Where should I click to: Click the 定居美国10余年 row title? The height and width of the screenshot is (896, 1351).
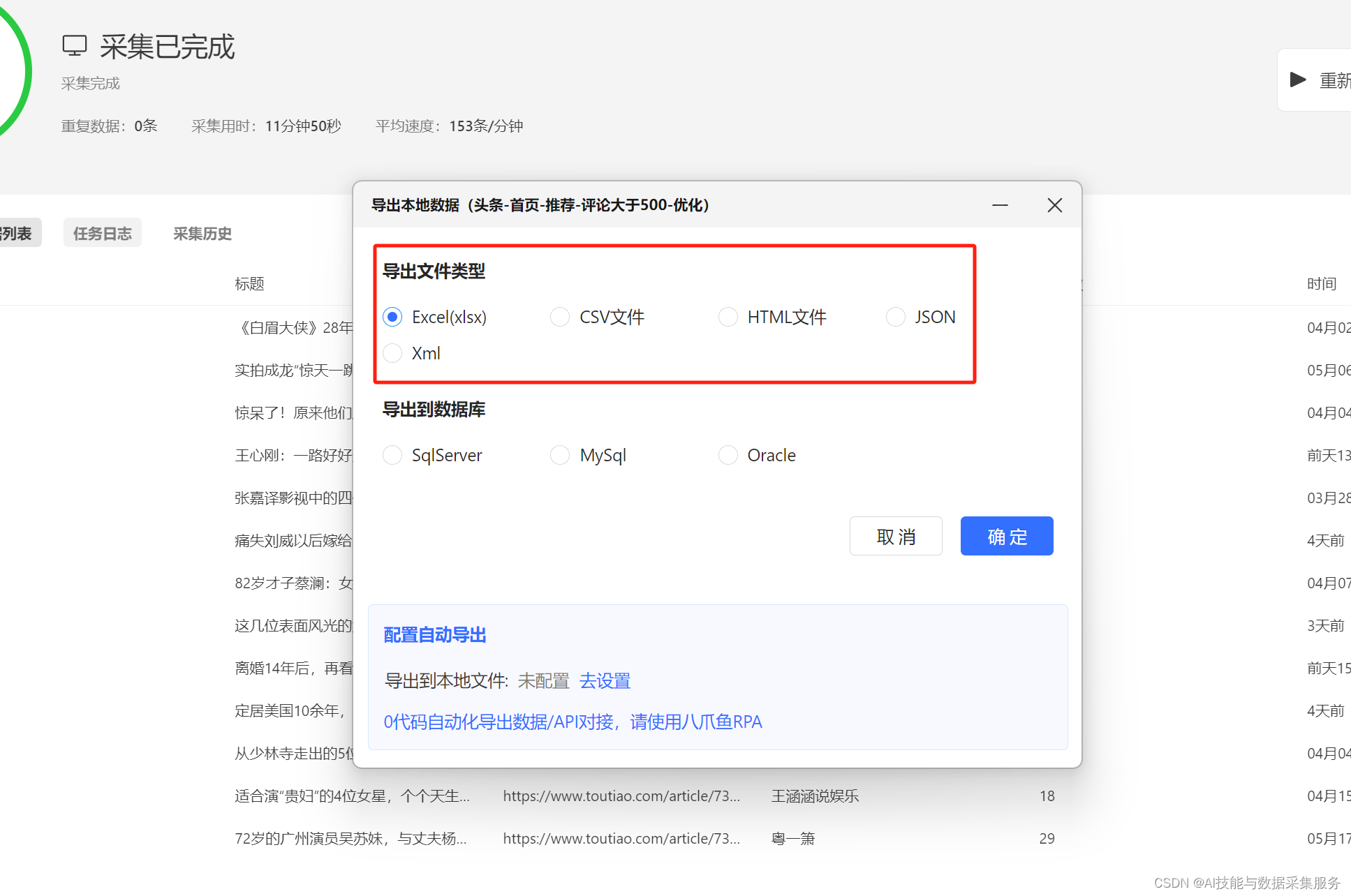click(290, 711)
